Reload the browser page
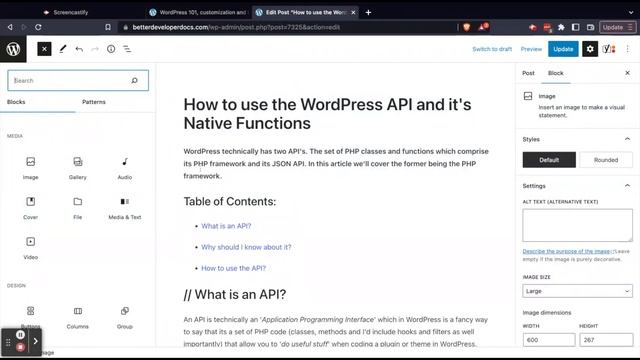 tap(38, 27)
